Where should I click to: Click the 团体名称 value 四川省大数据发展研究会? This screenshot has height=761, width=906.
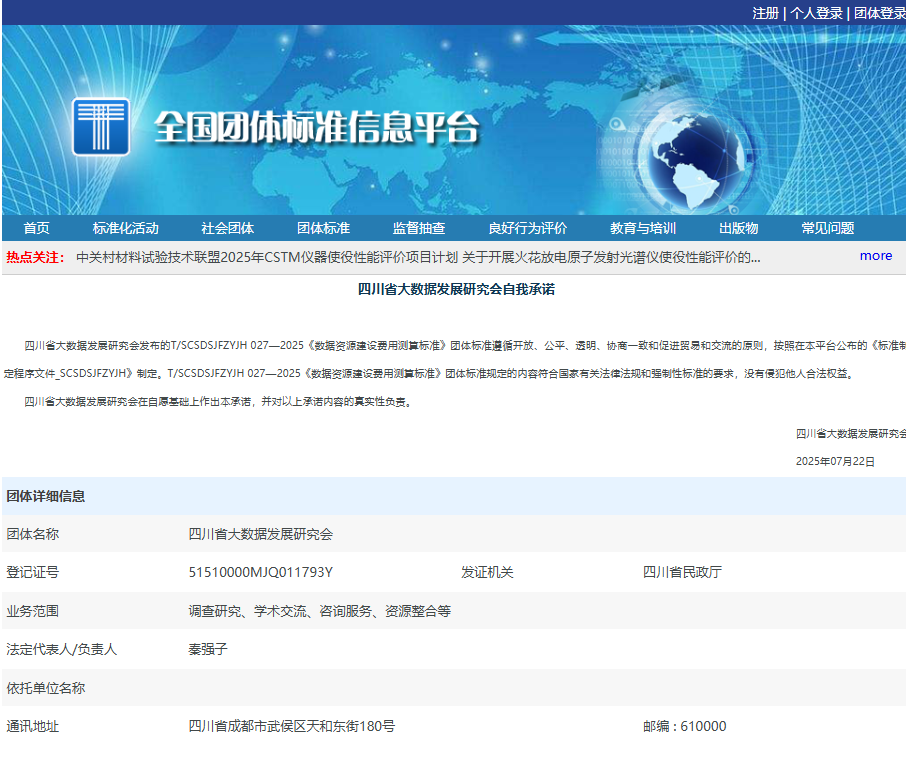261,534
